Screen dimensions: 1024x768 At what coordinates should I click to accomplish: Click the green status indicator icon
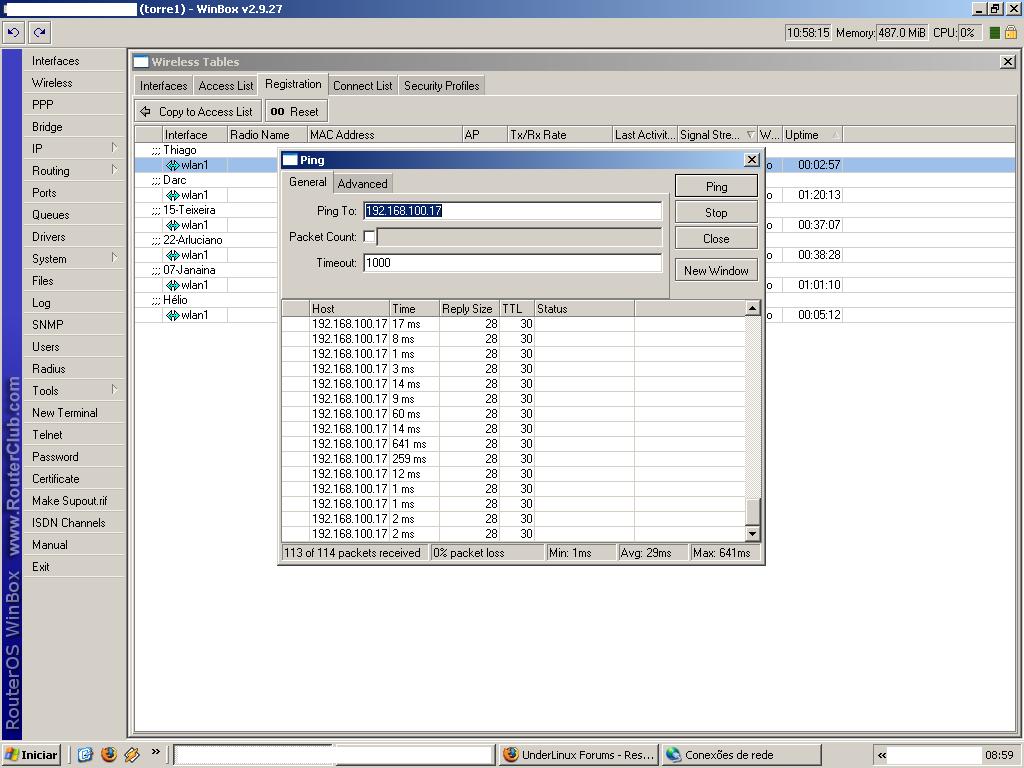click(x=995, y=33)
